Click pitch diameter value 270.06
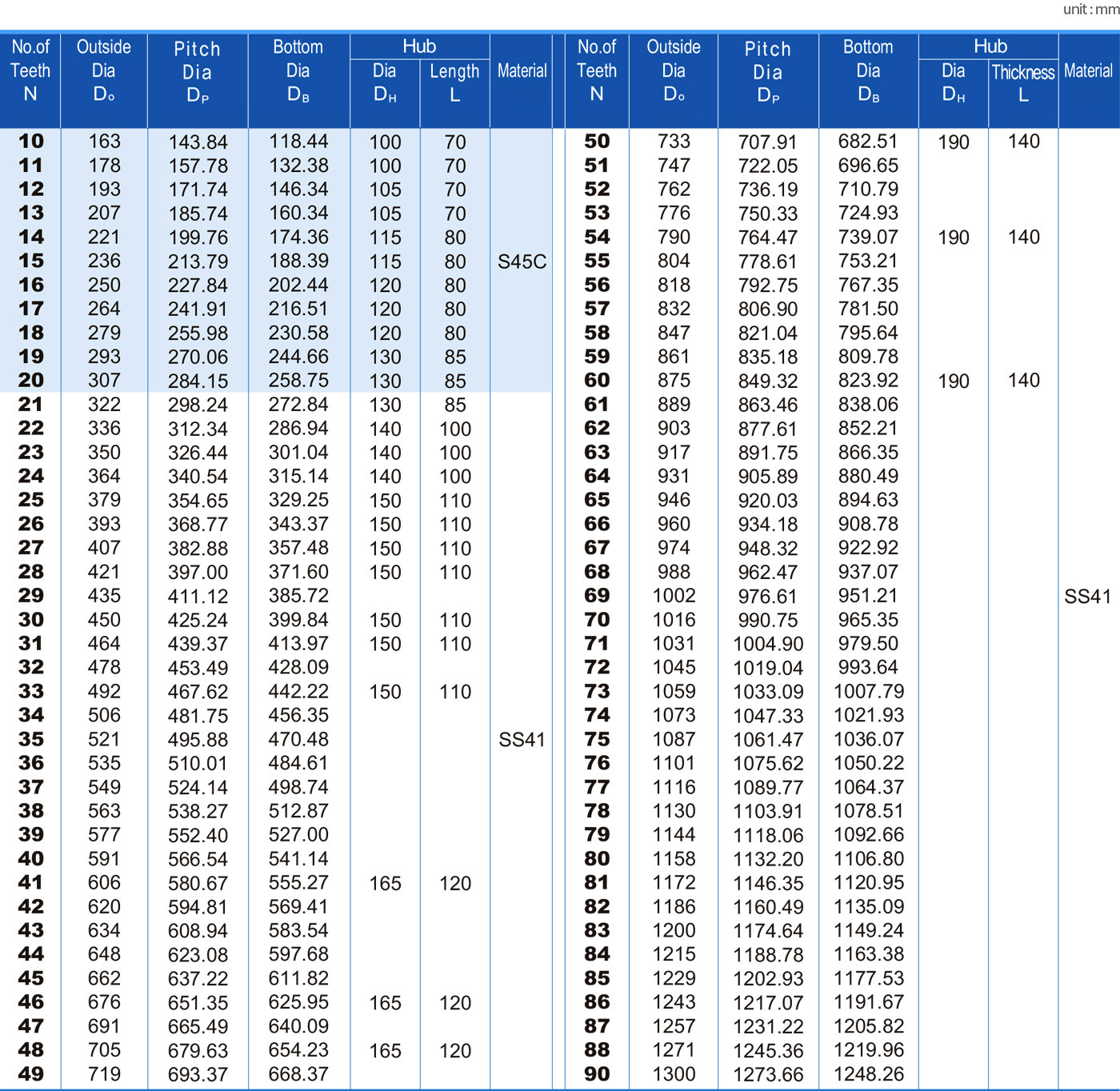The image size is (1120, 1091). (x=198, y=357)
